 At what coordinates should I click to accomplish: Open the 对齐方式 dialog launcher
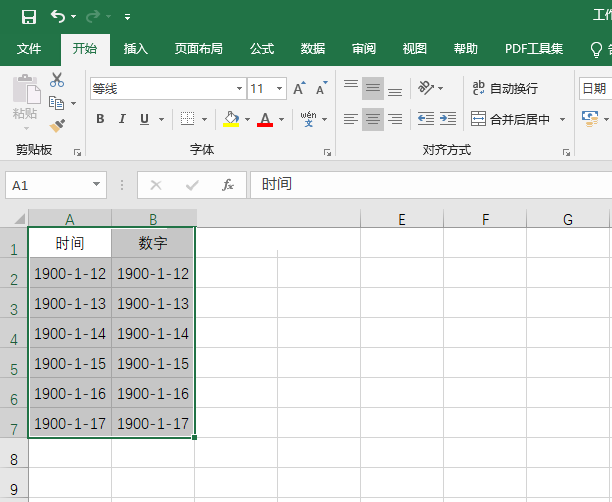tap(566, 152)
